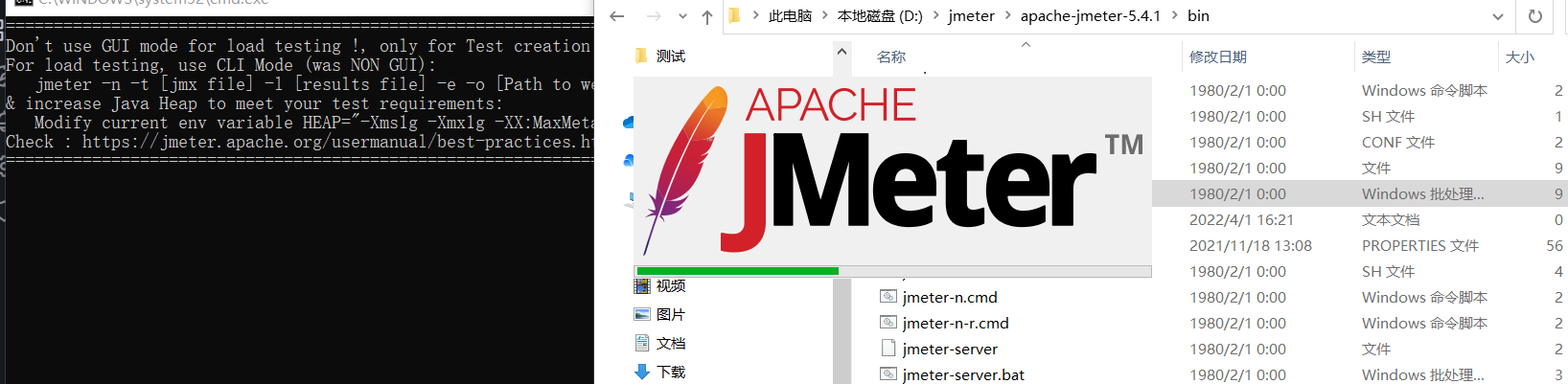Select jmeter-server.bat file
The width and height of the screenshot is (1568, 384).
963,375
